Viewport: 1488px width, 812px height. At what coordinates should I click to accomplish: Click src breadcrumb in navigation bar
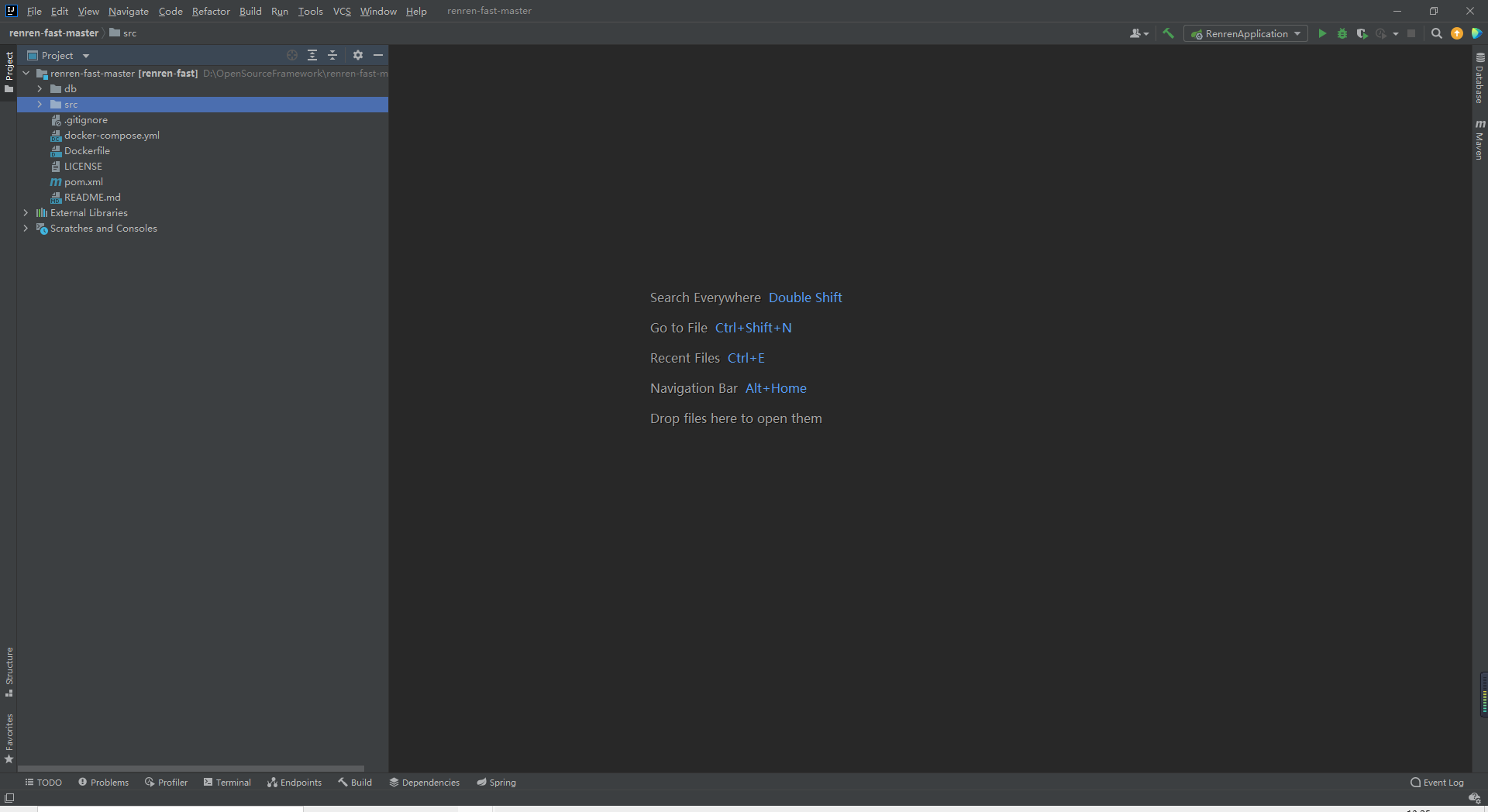[123, 33]
